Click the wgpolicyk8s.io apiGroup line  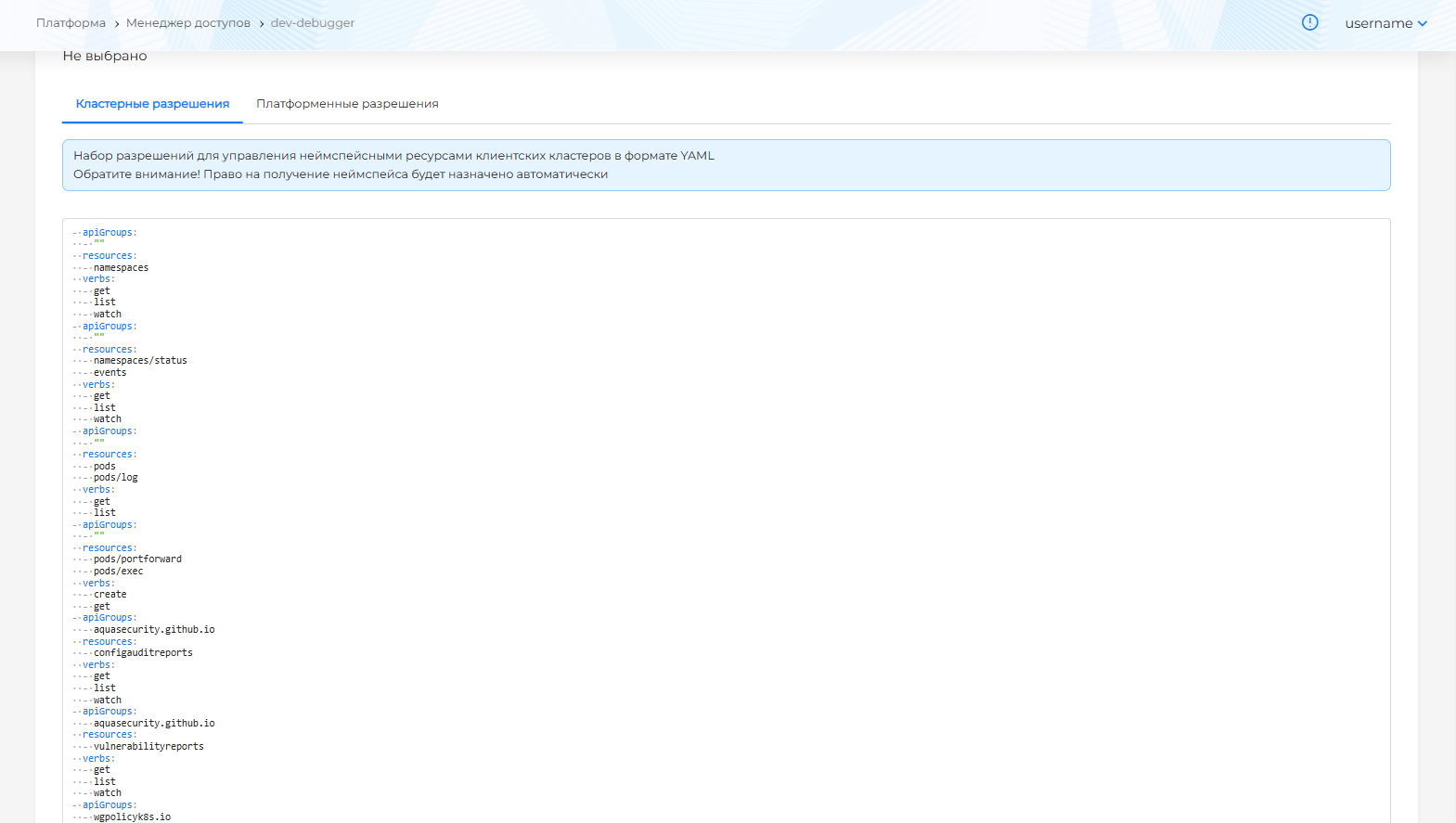tap(132, 817)
